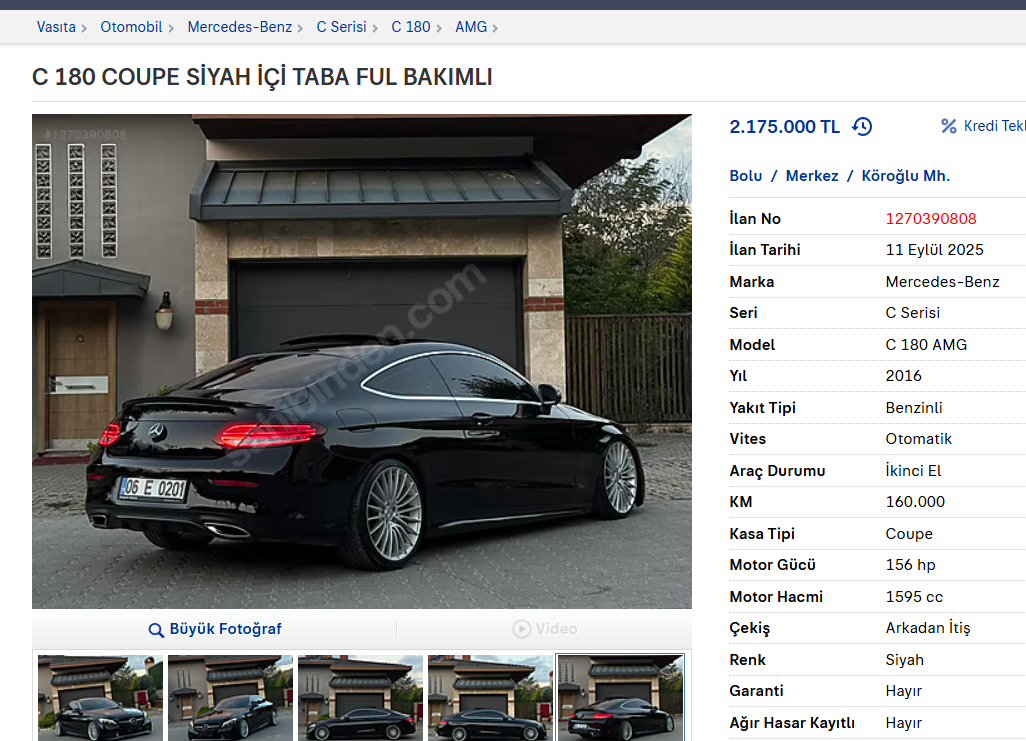Image resolution: width=1026 pixels, height=741 pixels.
Task: Select the fifth thumbnail, highlighted rear view
Action: click(x=620, y=698)
